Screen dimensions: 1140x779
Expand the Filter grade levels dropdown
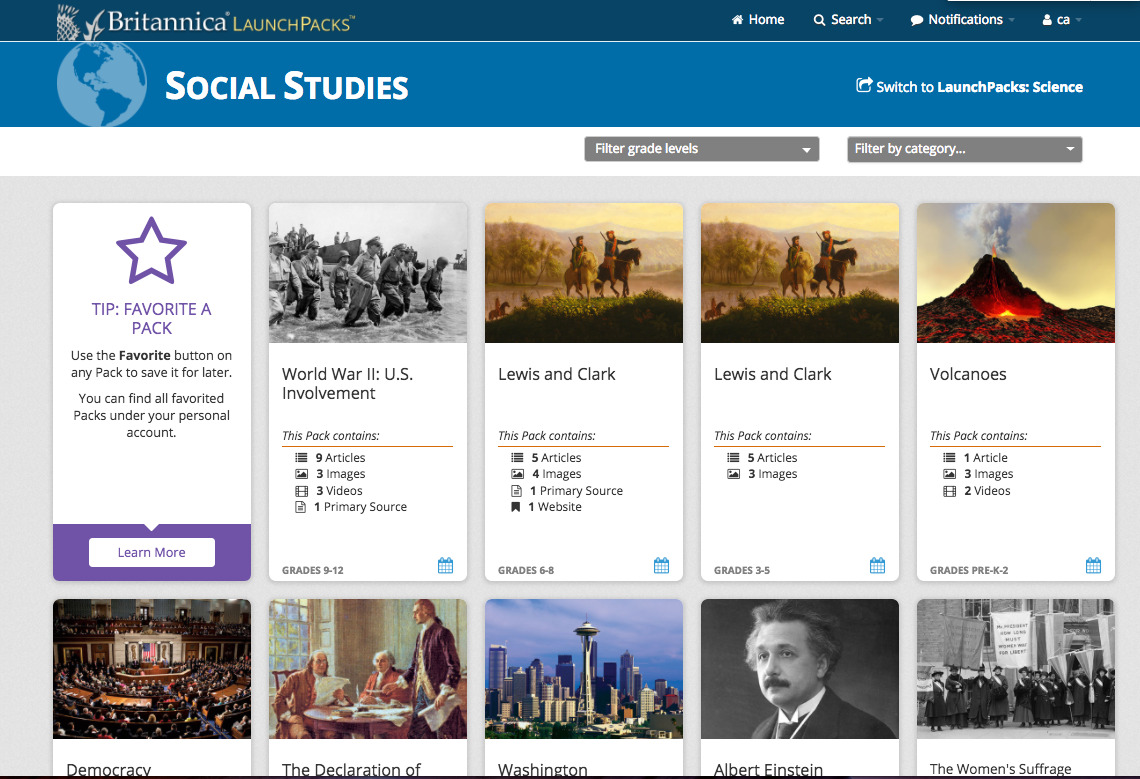tap(702, 149)
